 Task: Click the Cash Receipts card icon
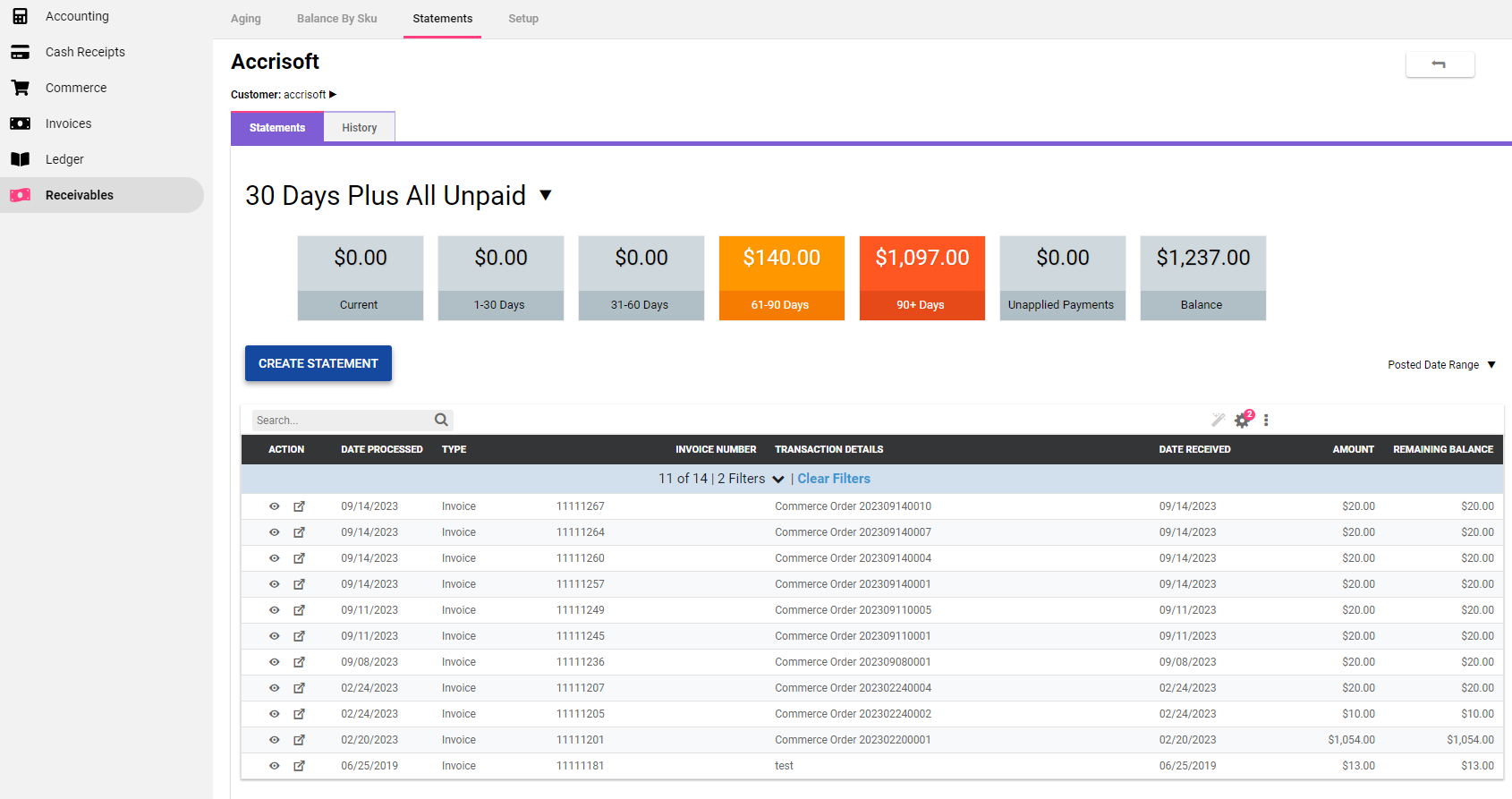click(x=20, y=52)
